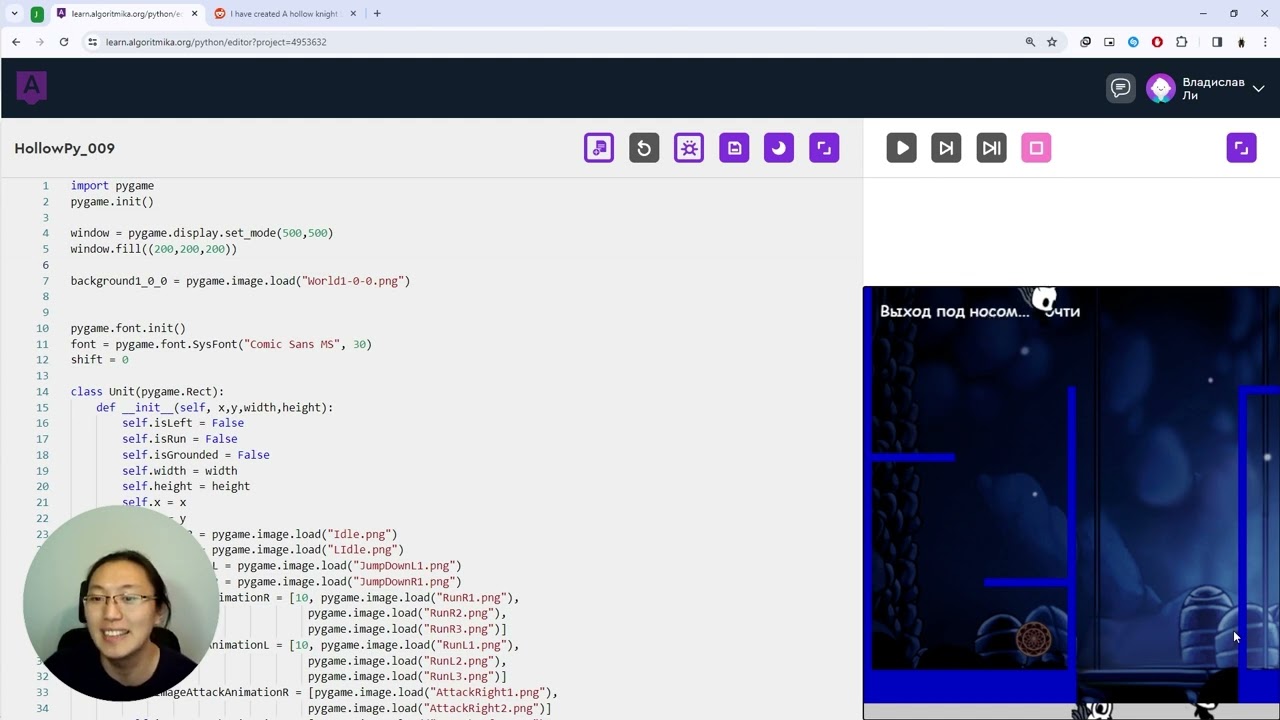Switch to the 'I have created A hollow knight' tab
Screen dimensions: 1280x720
pyautogui.click(x=284, y=14)
